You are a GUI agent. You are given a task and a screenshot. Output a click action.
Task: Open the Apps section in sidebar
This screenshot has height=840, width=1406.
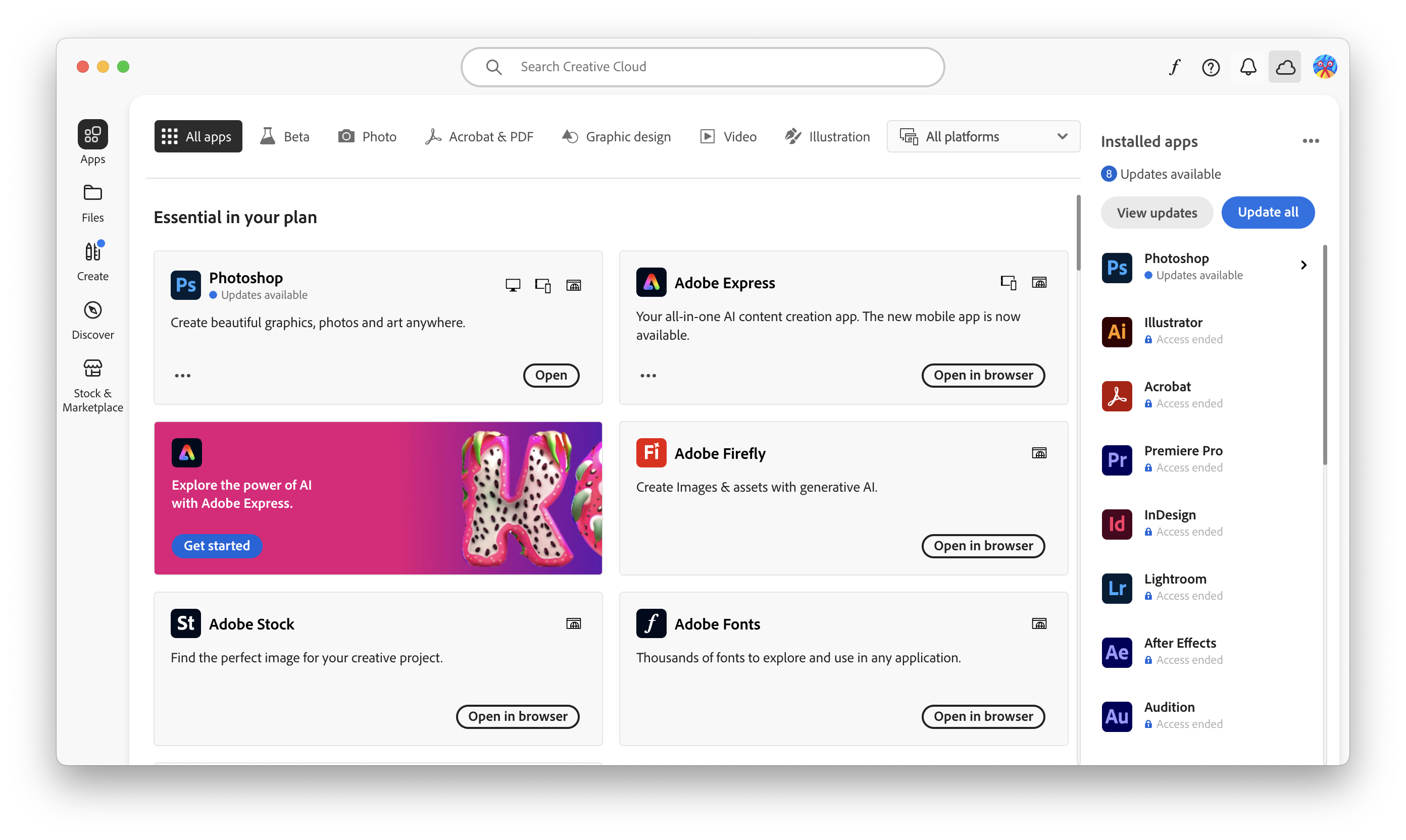click(92, 143)
